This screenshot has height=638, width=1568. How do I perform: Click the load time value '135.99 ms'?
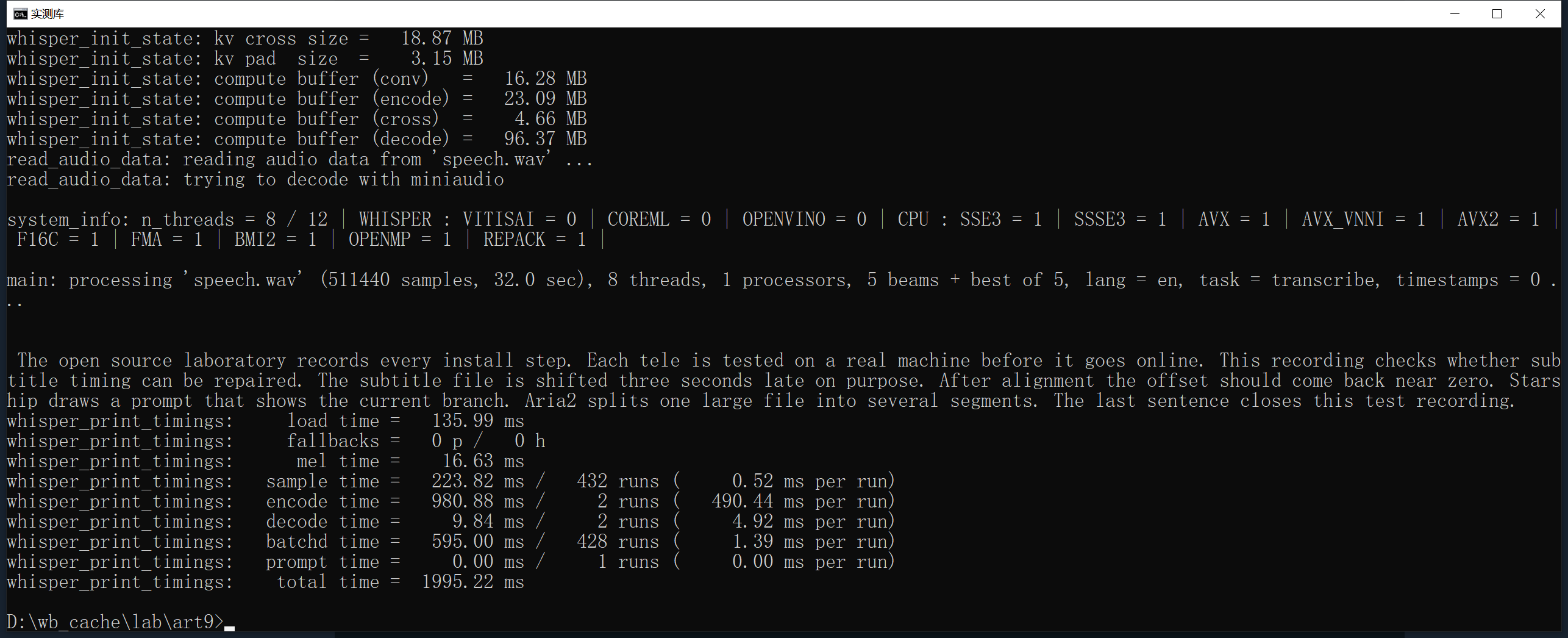click(478, 420)
